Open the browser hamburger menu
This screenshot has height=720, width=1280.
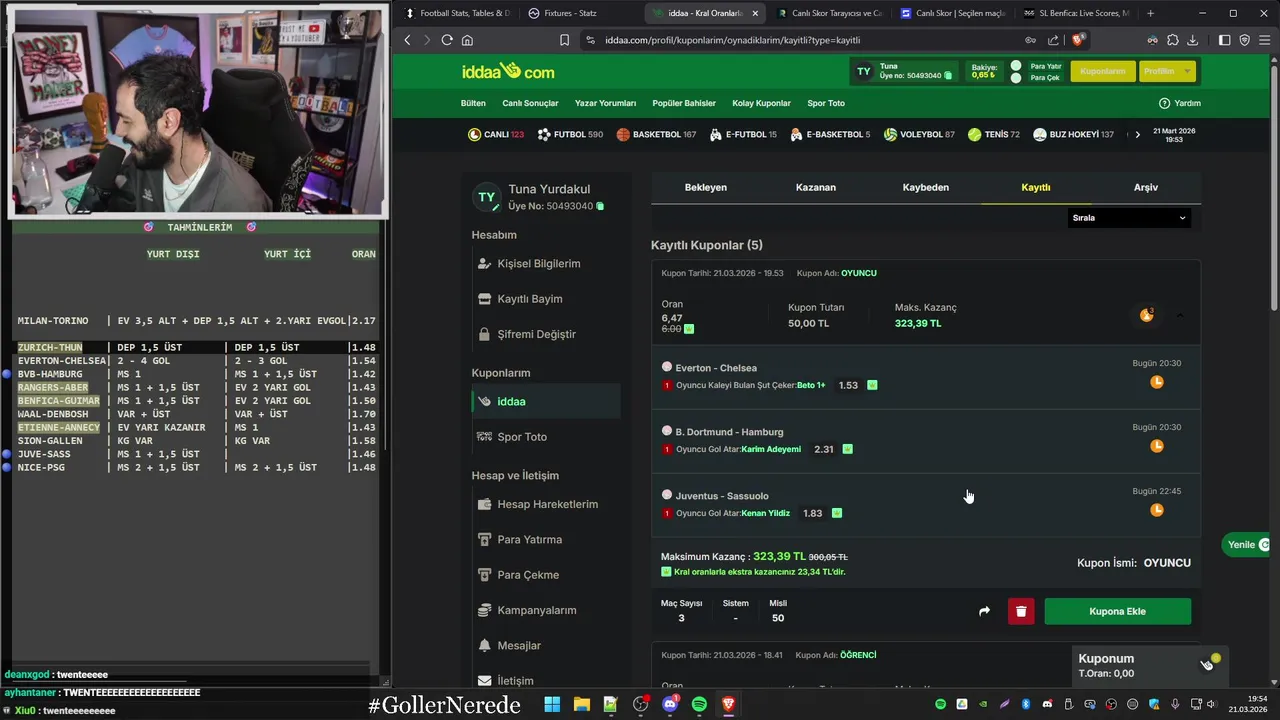coord(1265,40)
